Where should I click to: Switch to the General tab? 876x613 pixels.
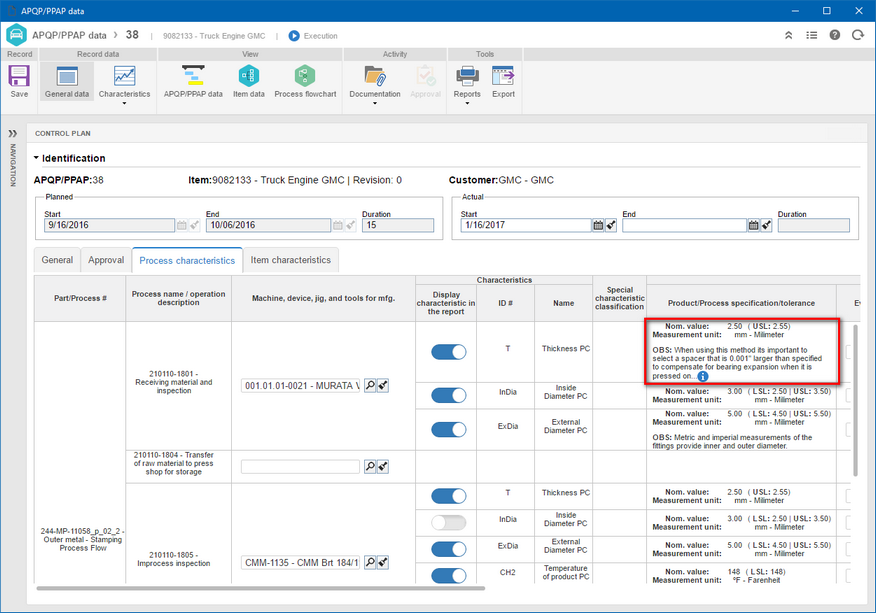pyautogui.click(x=57, y=260)
